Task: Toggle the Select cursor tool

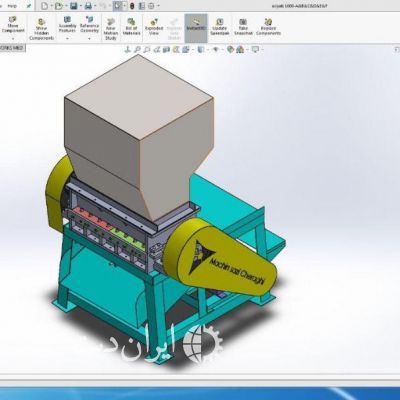Action: point(117,6)
